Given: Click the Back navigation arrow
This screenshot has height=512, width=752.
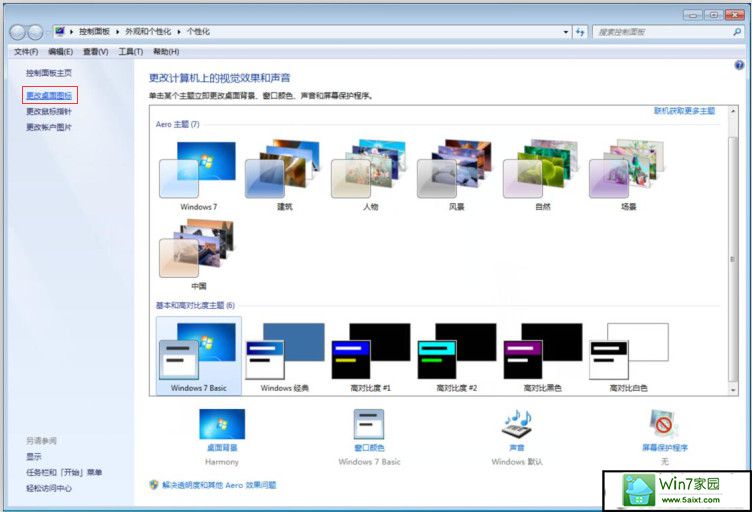Looking at the screenshot, I should (x=18, y=32).
